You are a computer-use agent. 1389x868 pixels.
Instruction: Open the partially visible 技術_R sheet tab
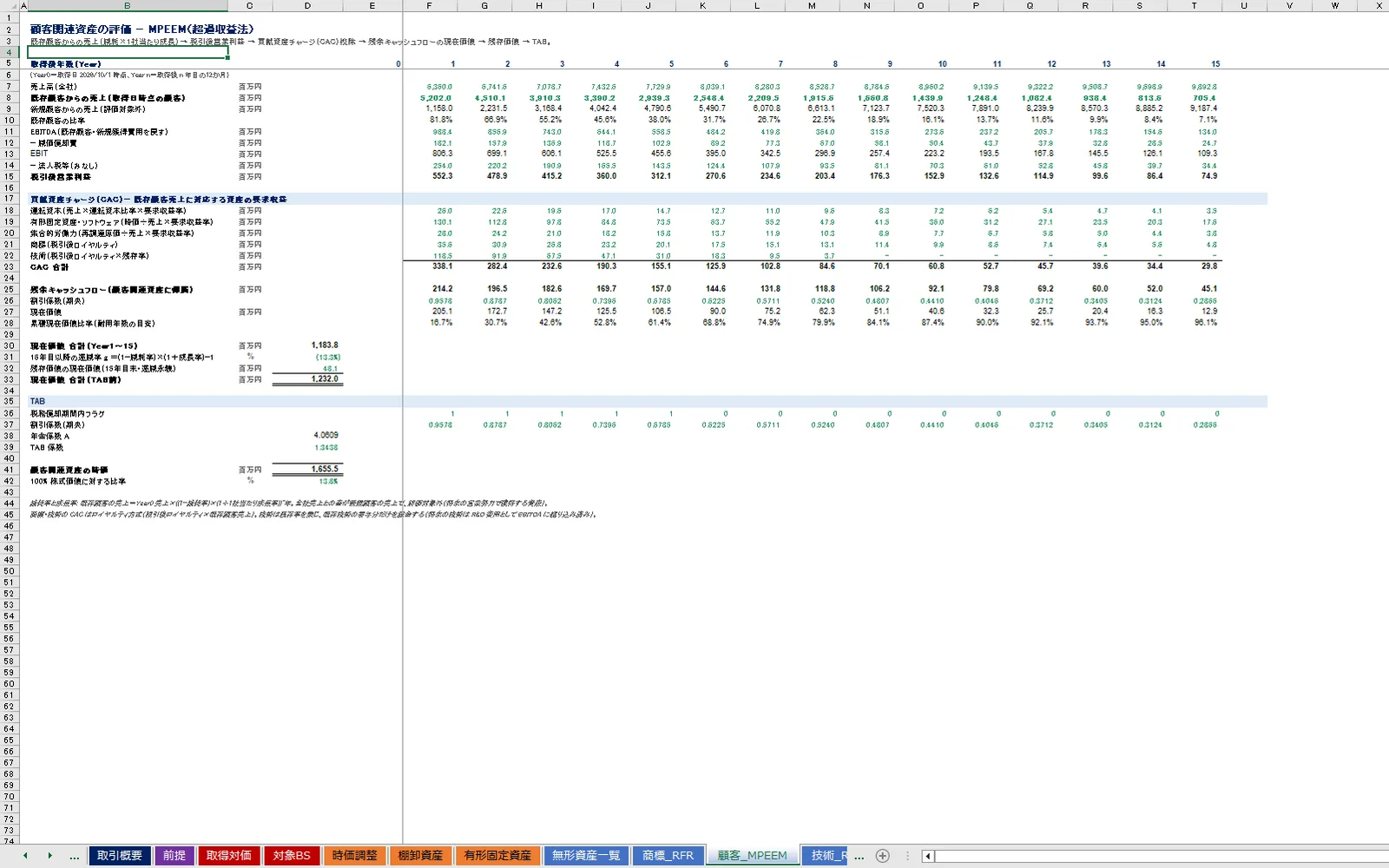(826, 856)
